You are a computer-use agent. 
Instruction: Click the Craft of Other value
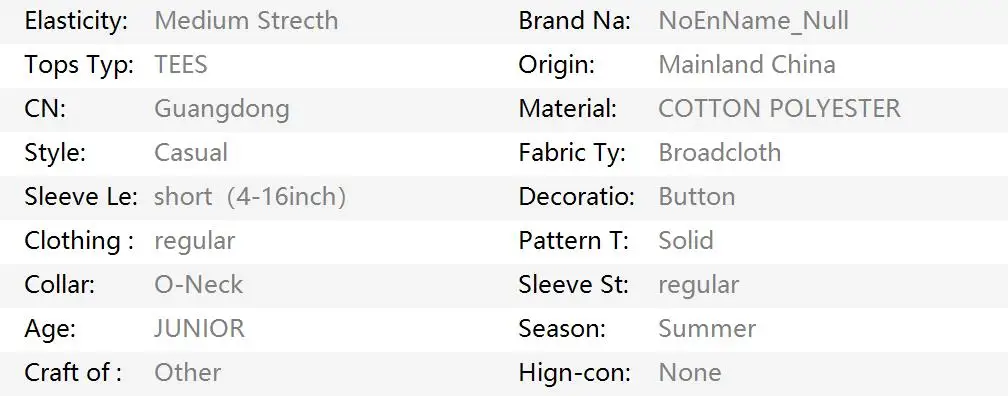click(188, 372)
